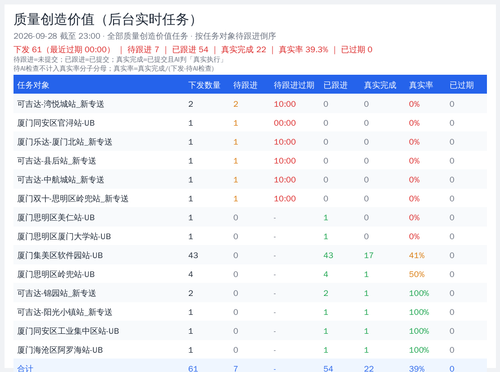Click the 10:00 deadline in 厦门双十-思明区岭兜站_新专送 row
Viewport: 500px width, 372px height.
285,199
